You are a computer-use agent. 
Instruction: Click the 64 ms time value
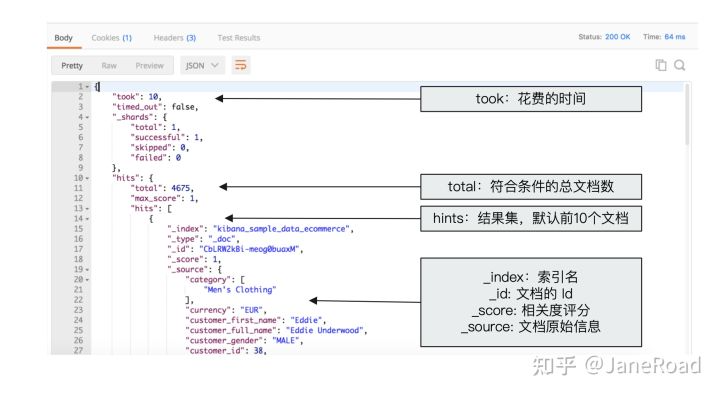[675, 37]
